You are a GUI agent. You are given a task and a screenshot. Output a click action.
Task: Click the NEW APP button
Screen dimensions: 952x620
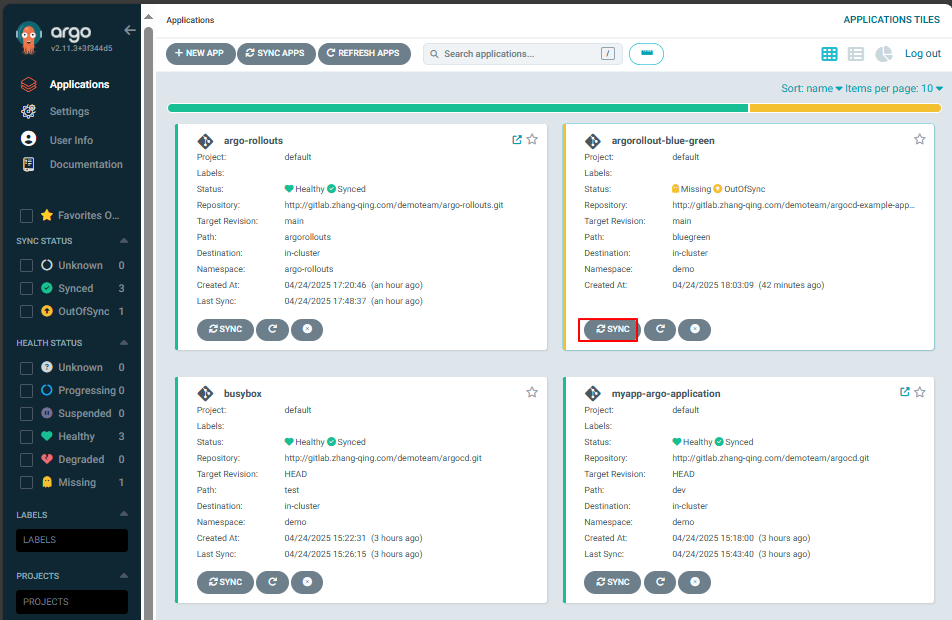pos(200,53)
